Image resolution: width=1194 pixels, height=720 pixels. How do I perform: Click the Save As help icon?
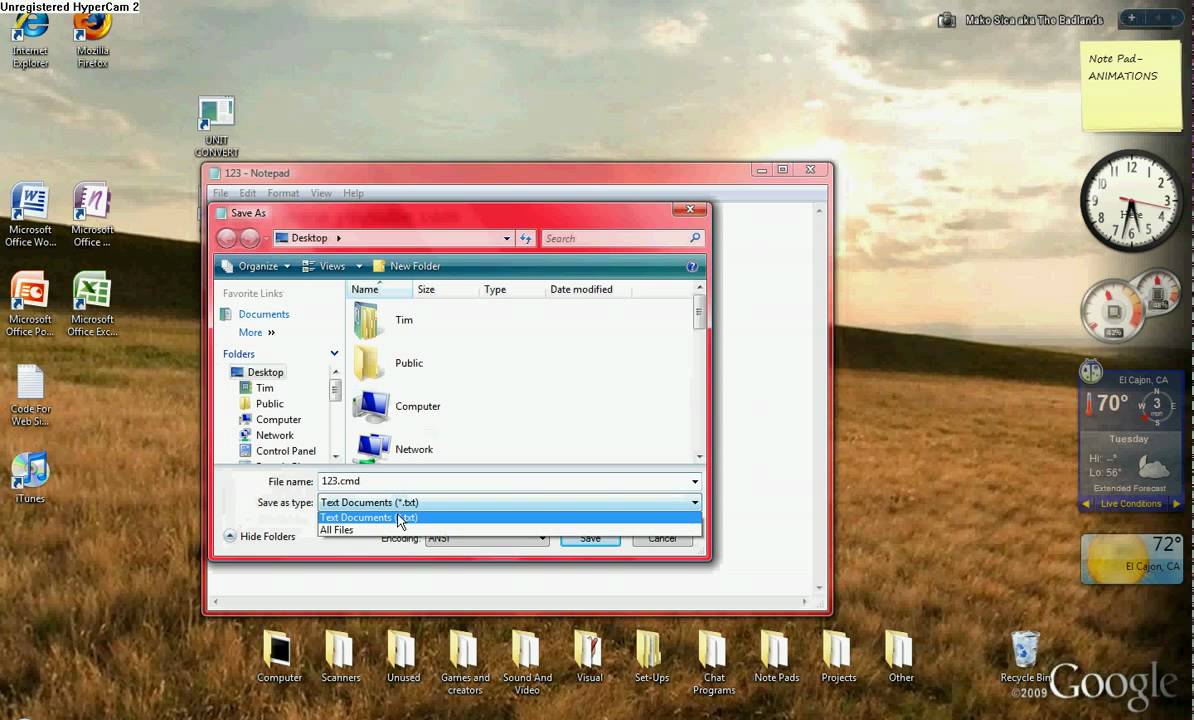click(692, 267)
